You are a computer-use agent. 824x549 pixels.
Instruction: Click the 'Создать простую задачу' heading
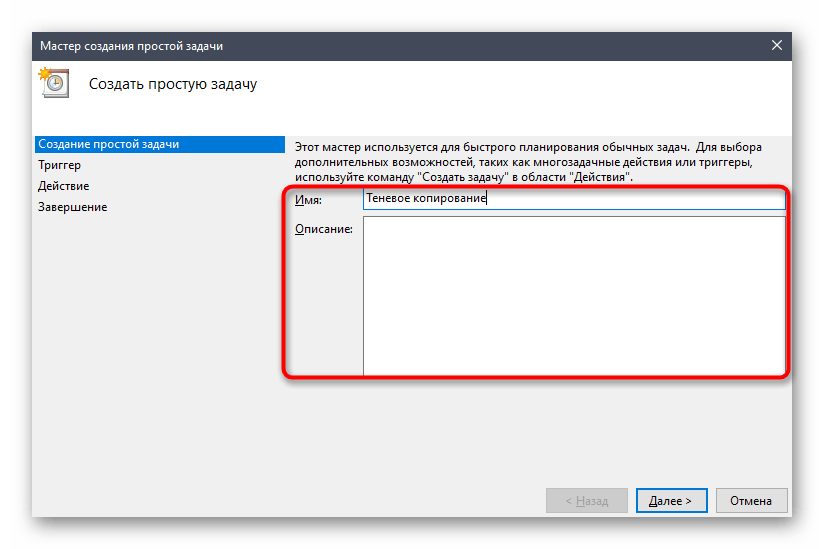[x=173, y=84]
